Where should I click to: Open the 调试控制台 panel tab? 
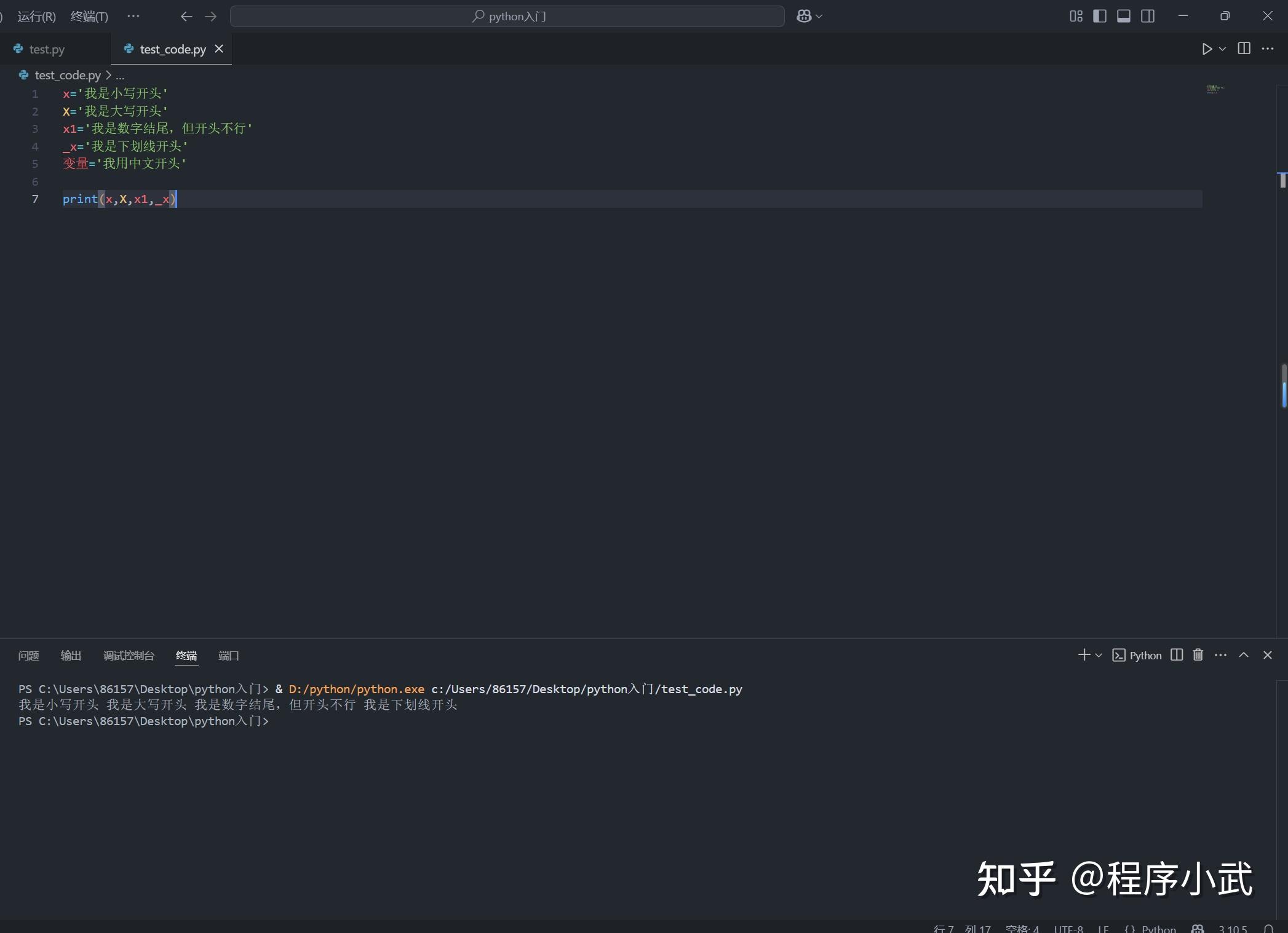point(129,656)
